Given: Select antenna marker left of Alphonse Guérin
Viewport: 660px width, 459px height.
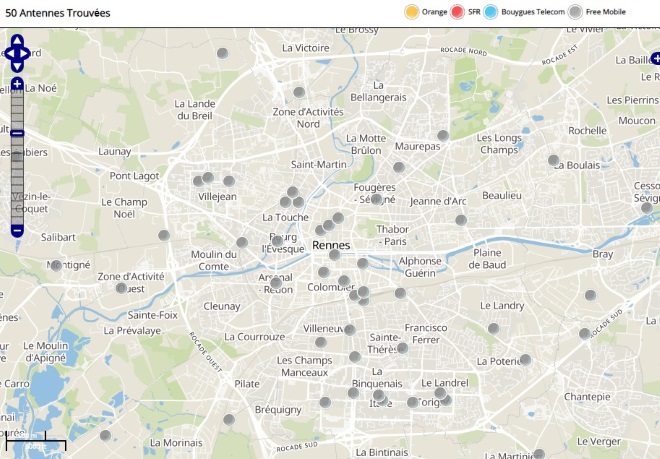Looking at the screenshot, I should tap(362, 264).
